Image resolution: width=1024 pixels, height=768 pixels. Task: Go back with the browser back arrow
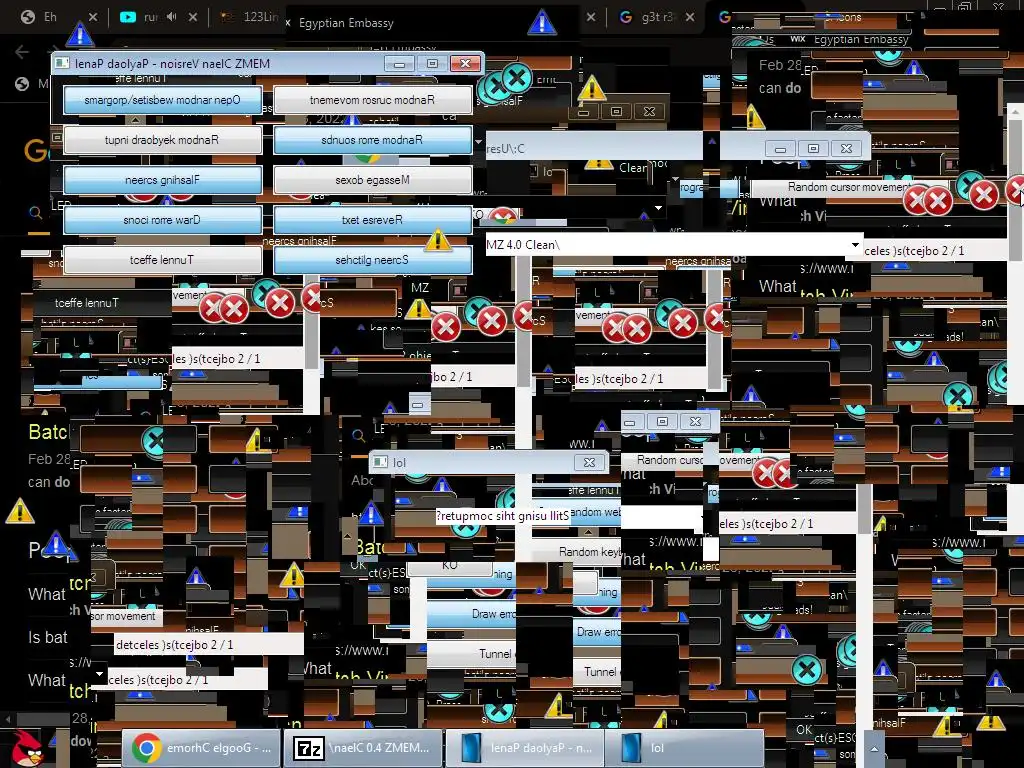[22, 52]
